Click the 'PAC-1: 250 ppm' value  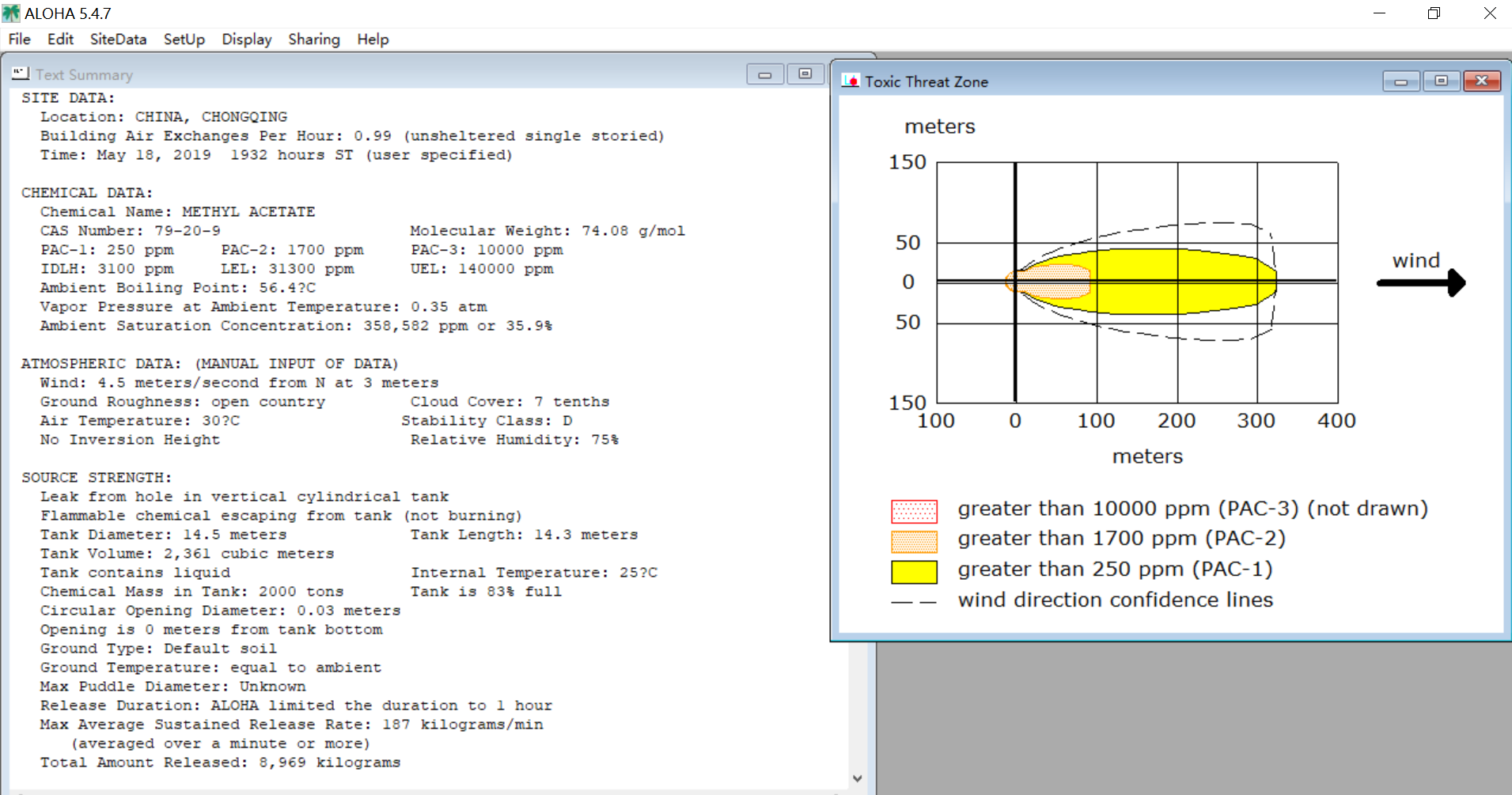pyautogui.click(x=107, y=250)
